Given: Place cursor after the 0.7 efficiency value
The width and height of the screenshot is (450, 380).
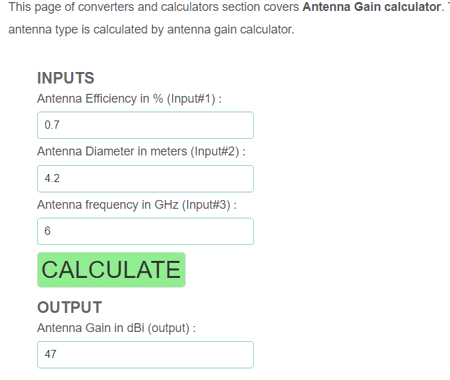Looking at the screenshot, I should pyautogui.click(x=60, y=125).
